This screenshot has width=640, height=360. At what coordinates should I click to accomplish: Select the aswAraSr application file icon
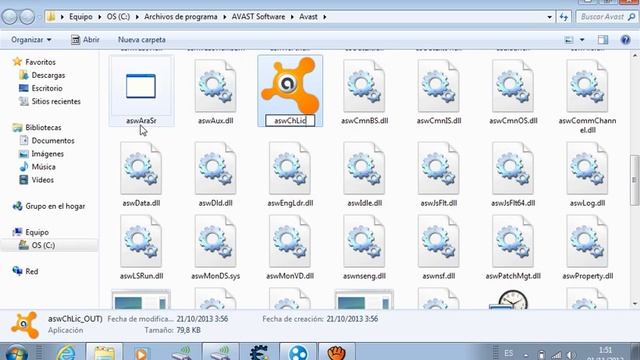141,87
